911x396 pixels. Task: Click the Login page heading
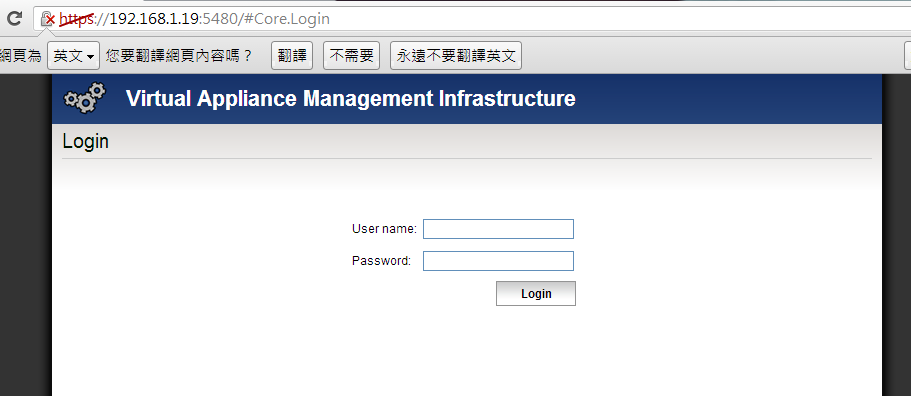click(85, 141)
